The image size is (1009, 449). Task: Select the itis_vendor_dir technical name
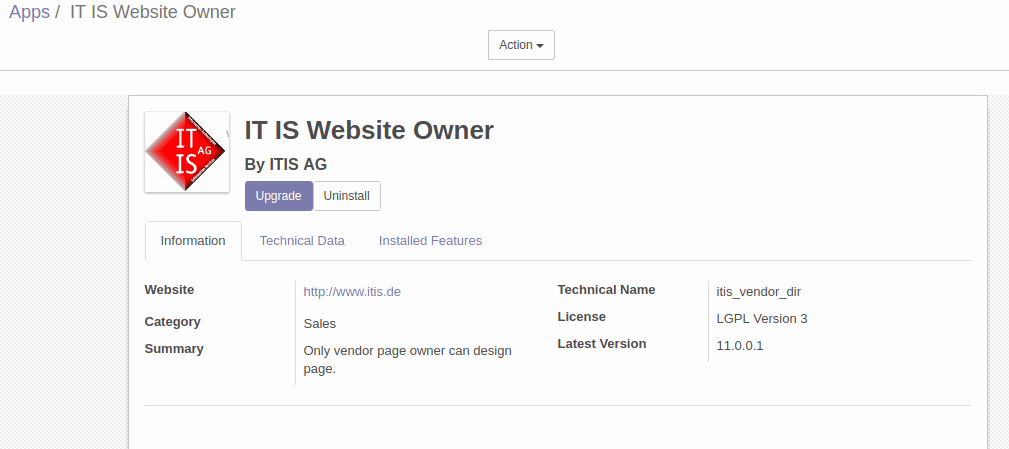pos(759,291)
